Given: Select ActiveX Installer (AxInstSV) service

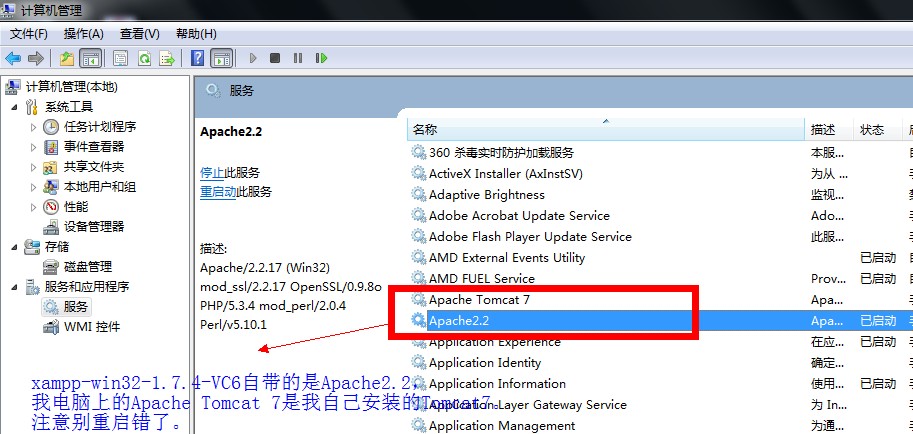Looking at the screenshot, I should click(x=505, y=174).
